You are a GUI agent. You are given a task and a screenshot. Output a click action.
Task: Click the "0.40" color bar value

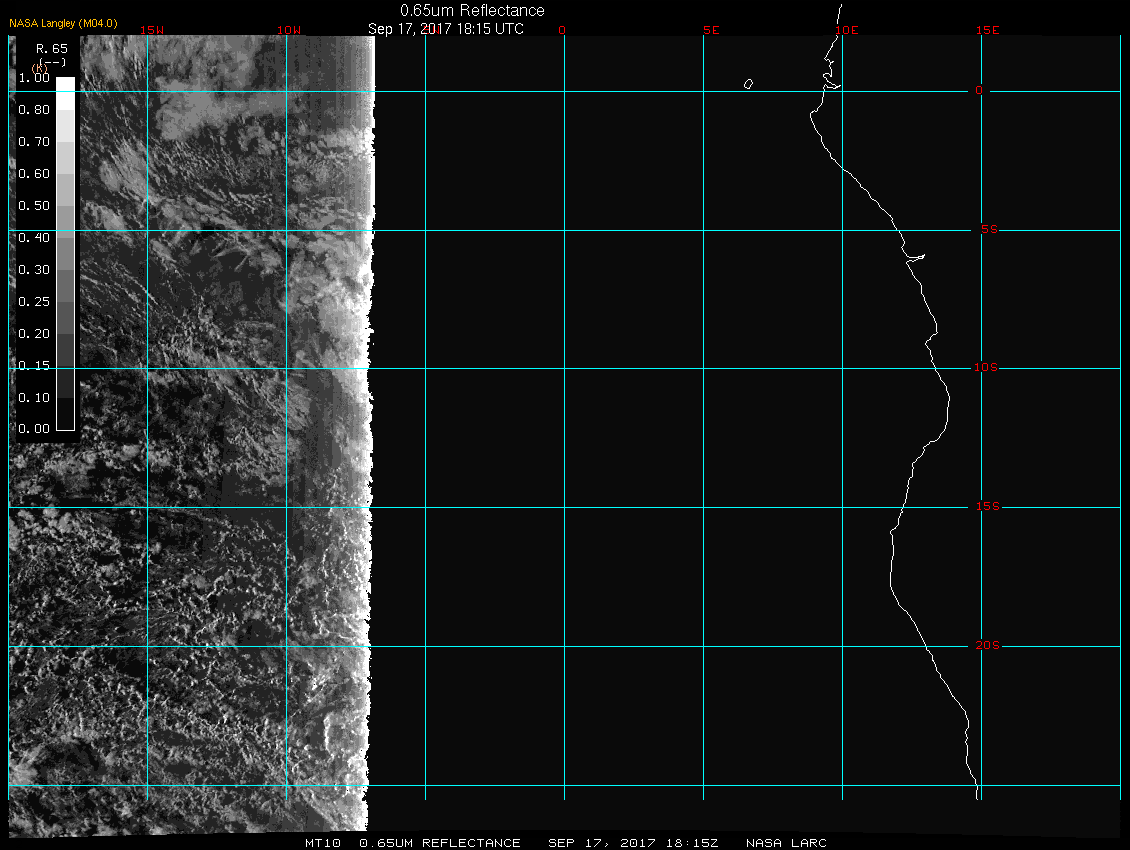34,237
